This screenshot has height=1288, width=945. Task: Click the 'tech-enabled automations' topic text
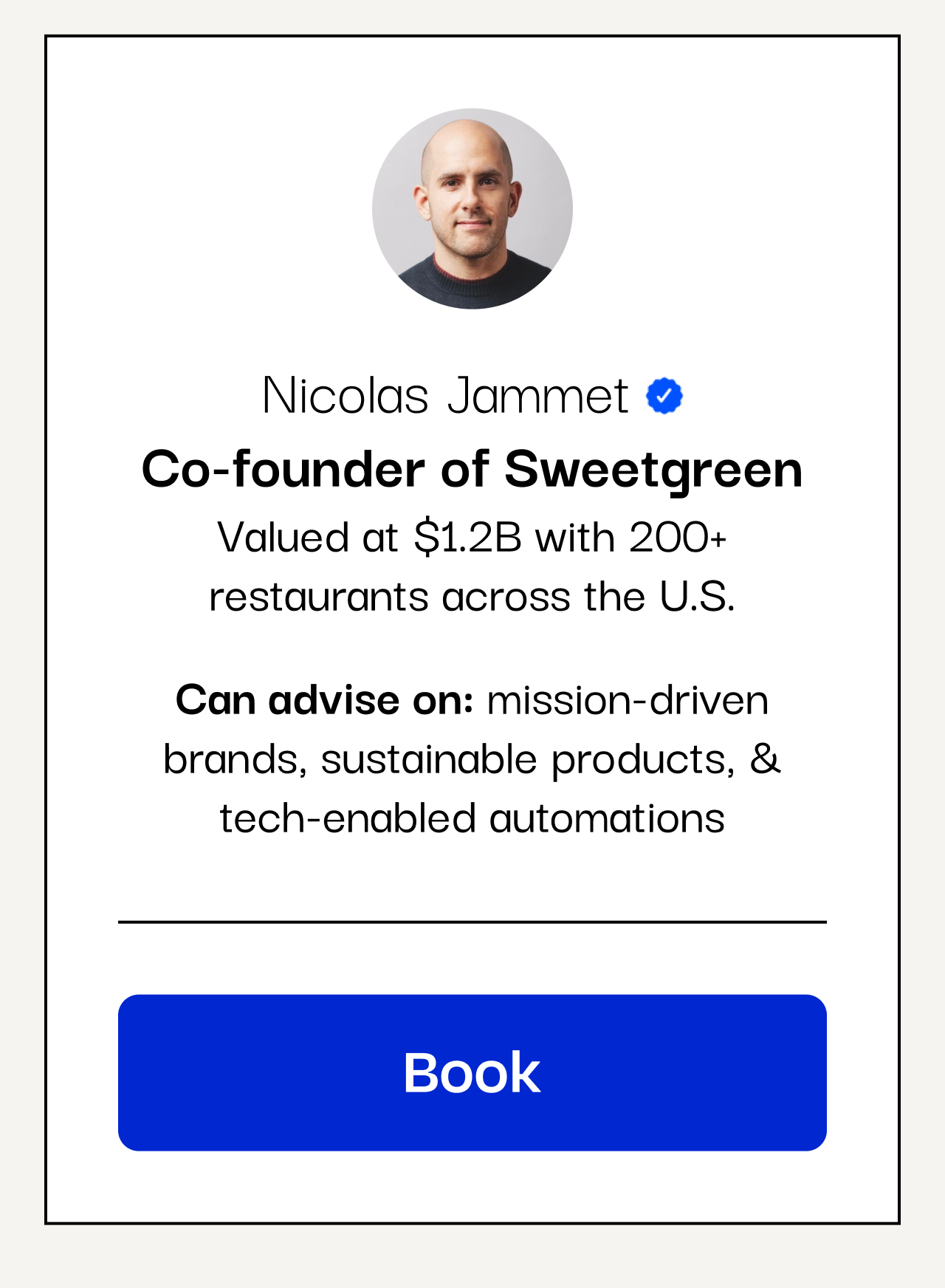[x=472, y=818]
